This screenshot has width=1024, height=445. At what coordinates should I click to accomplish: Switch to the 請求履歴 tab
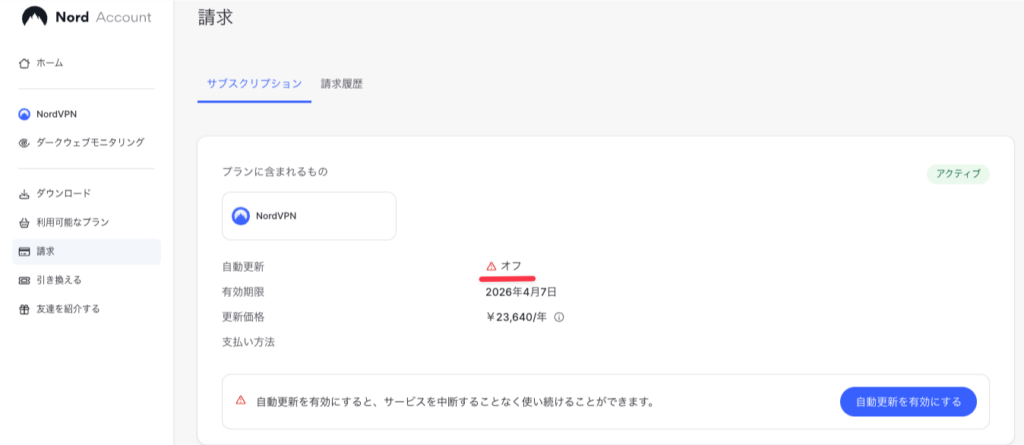coord(342,84)
